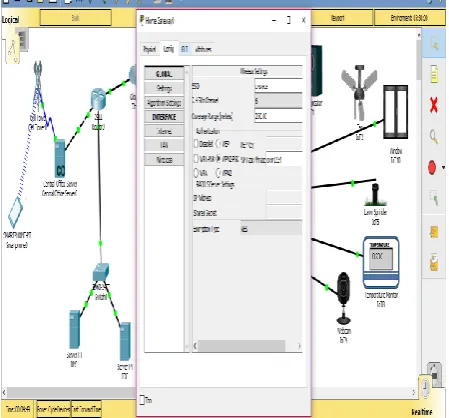449x418 pixels.
Task: Click the Smartphone device icon
Action: 15,212
